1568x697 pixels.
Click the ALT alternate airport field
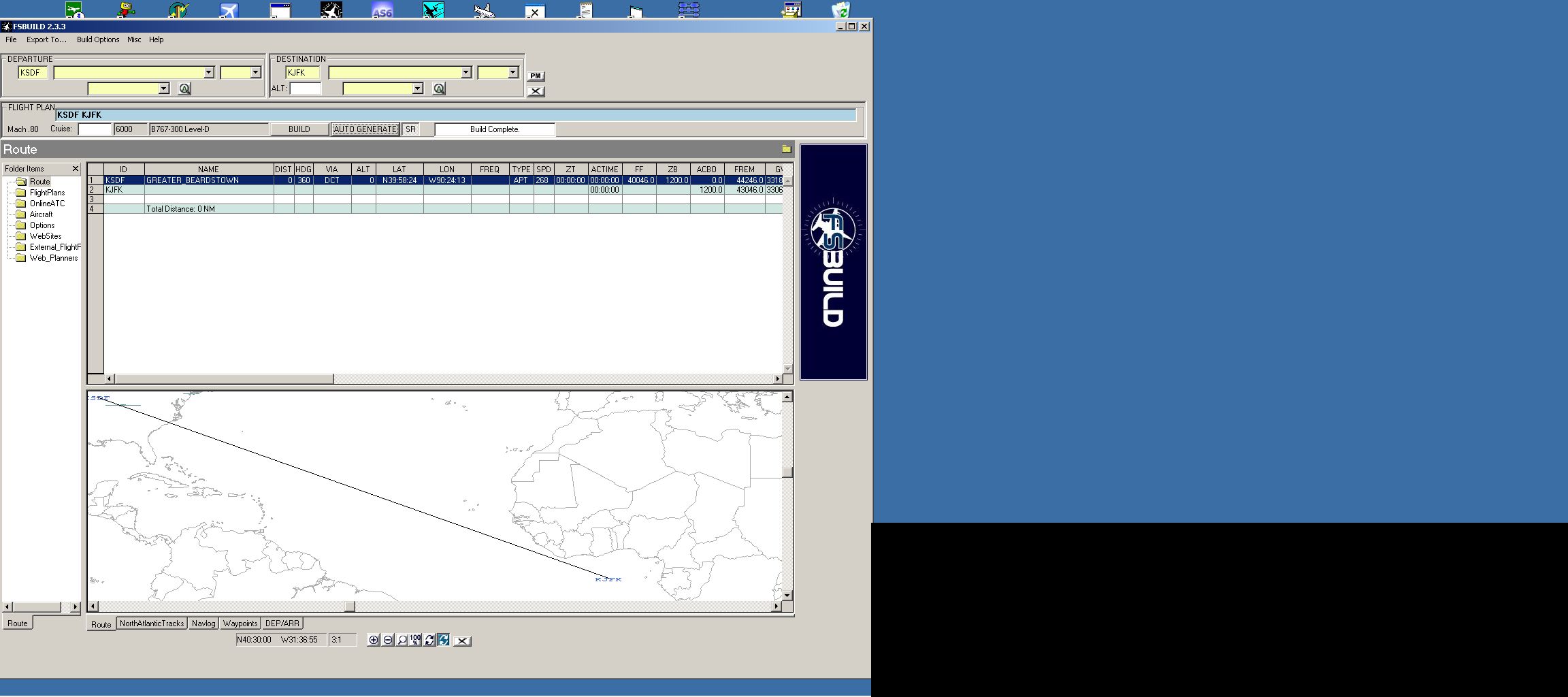coord(306,88)
